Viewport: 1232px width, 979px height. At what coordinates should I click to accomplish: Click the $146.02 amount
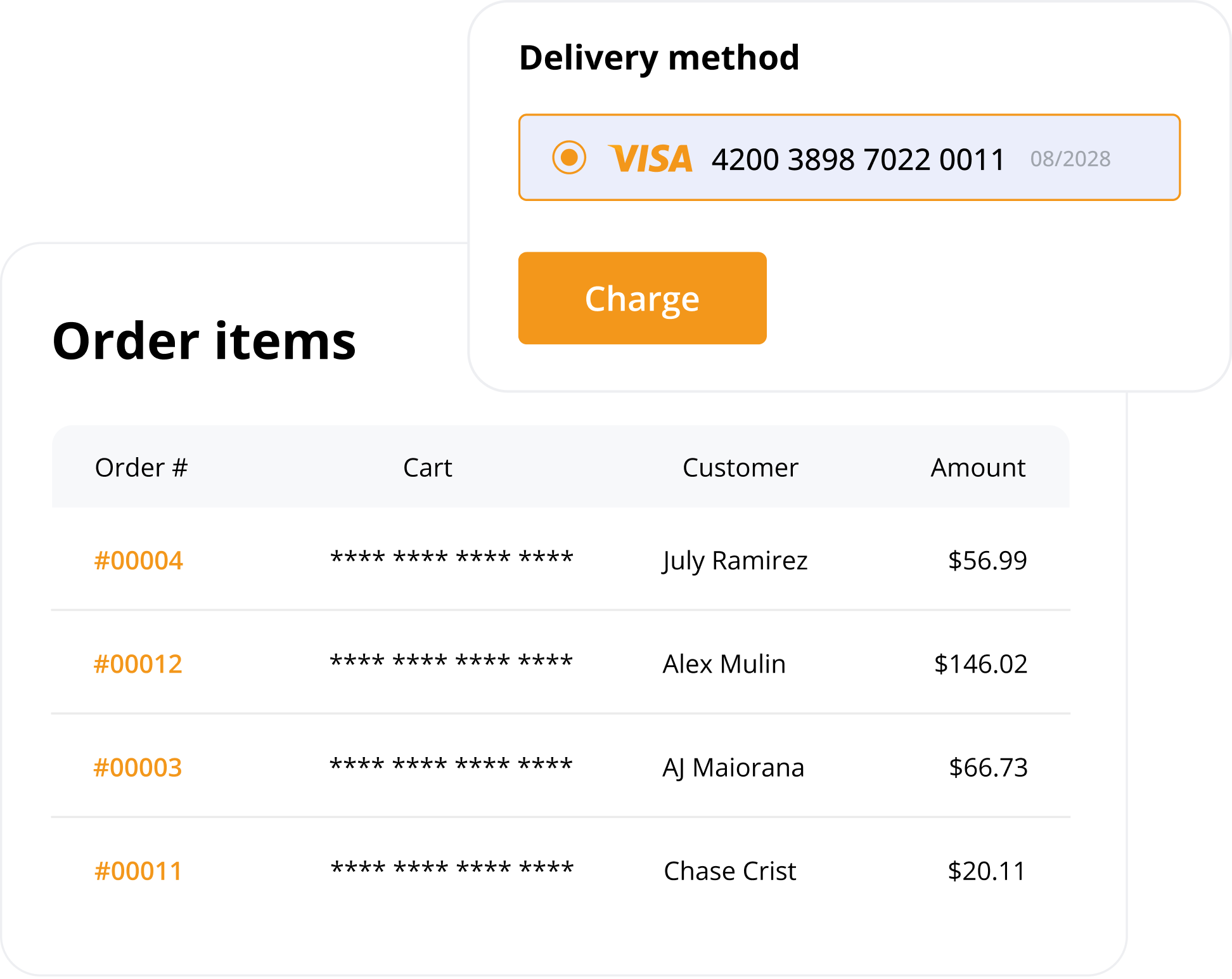(x=980, y=664)
